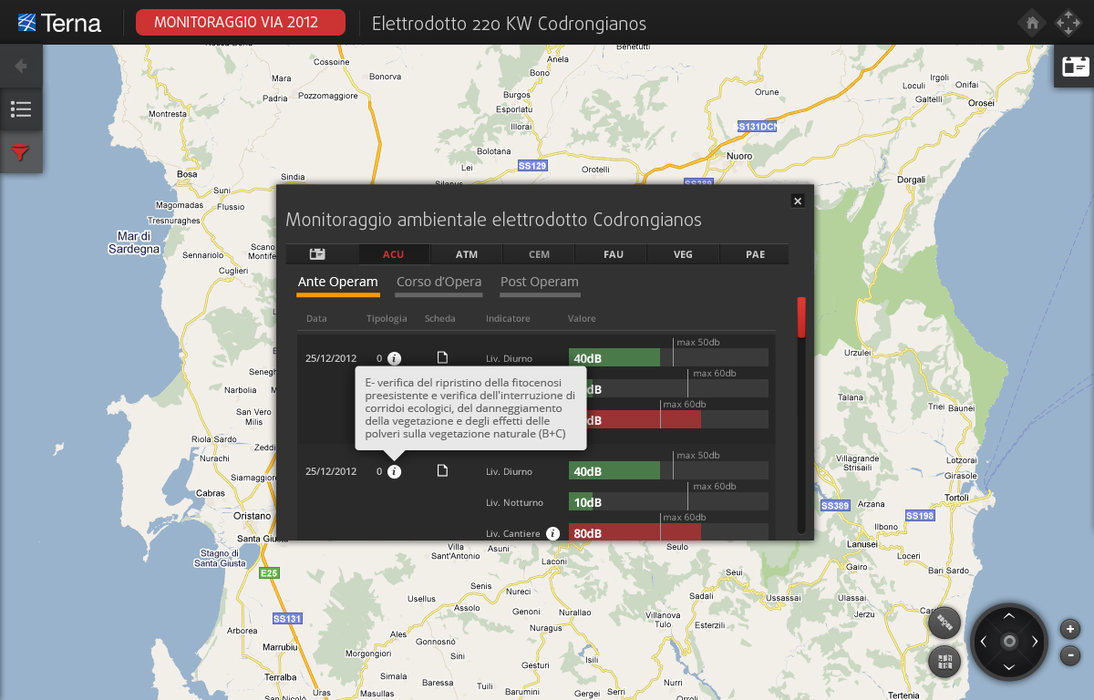This screenshot has height=700, width=1094.
Task: Switch map to satellite view
Action: pyautogui.click(x=944, y=622)
